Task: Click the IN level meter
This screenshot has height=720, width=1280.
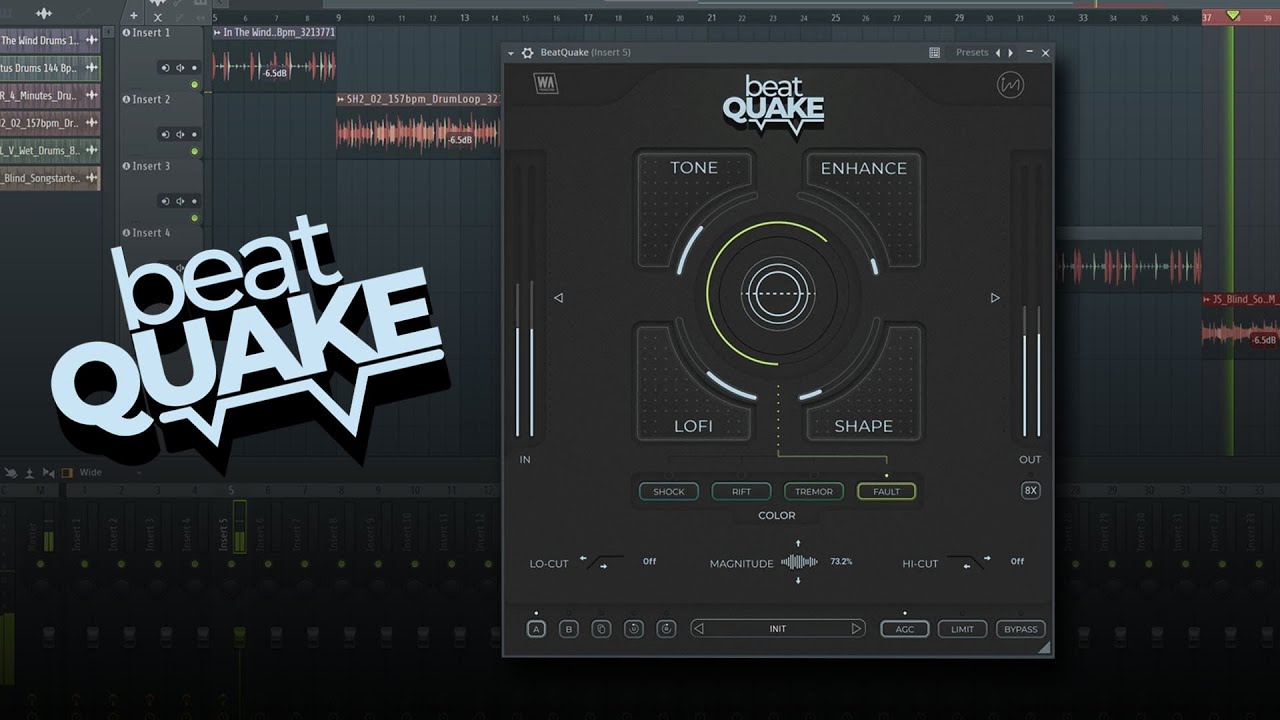Action: [x=525, y=298]
